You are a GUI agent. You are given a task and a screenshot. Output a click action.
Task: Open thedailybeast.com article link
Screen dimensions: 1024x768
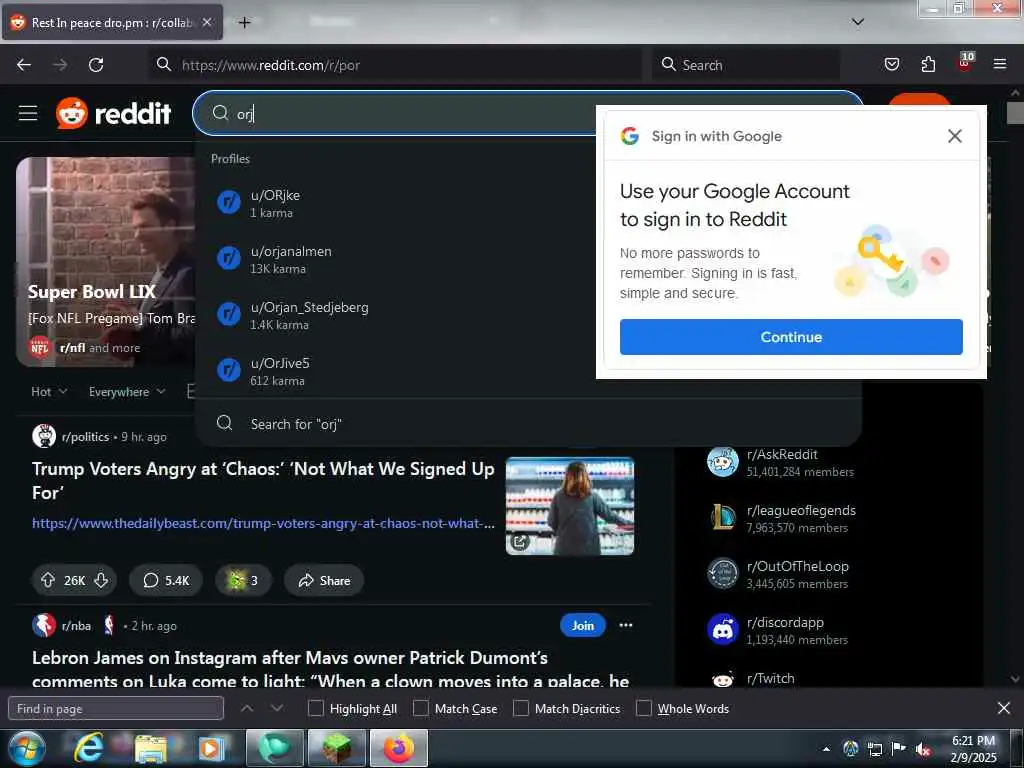point(263,523)
